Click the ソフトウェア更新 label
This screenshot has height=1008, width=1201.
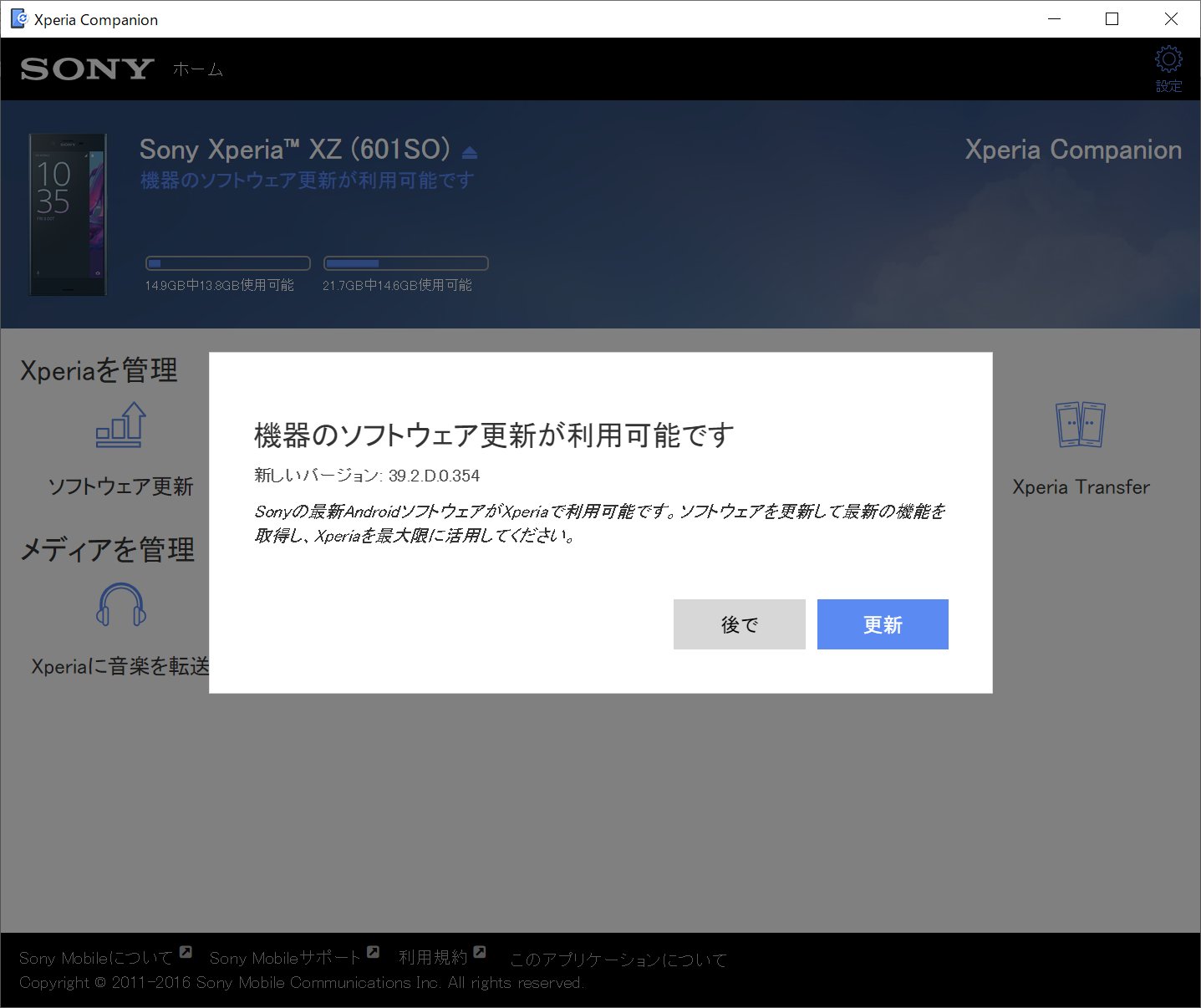click(120, 486)
